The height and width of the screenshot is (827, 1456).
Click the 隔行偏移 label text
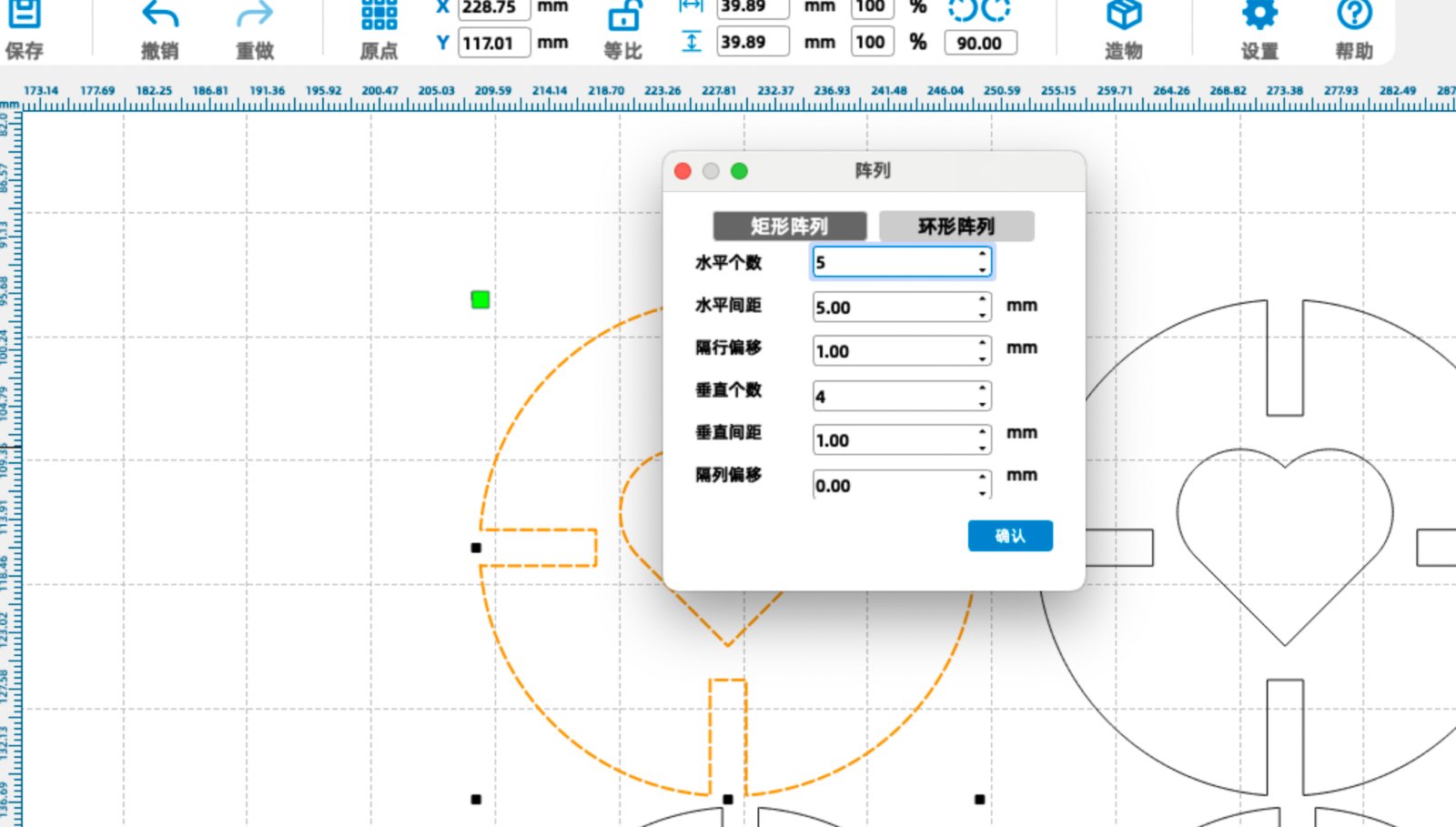point(729,348)
